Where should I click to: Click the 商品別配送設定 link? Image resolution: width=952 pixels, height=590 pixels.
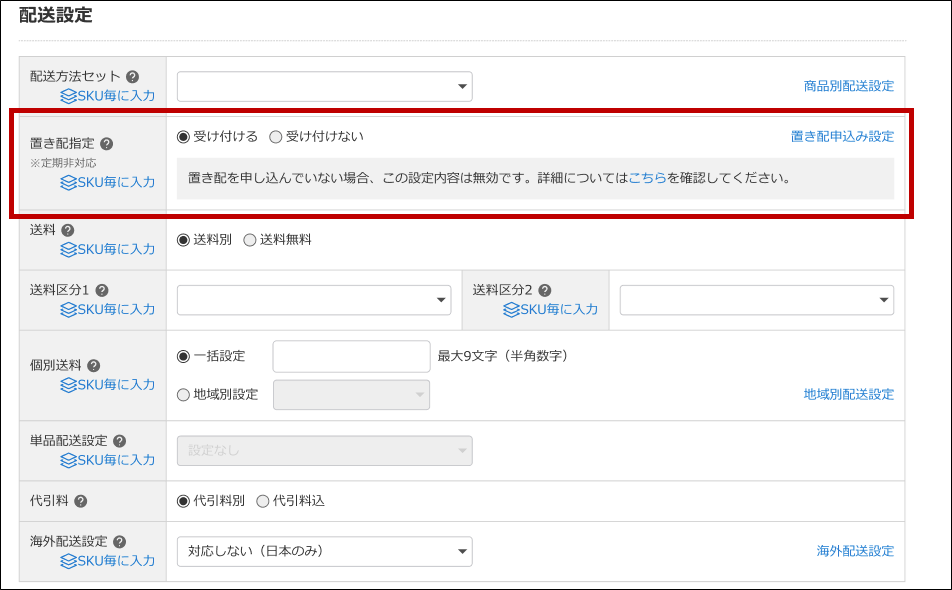(848, 87)
